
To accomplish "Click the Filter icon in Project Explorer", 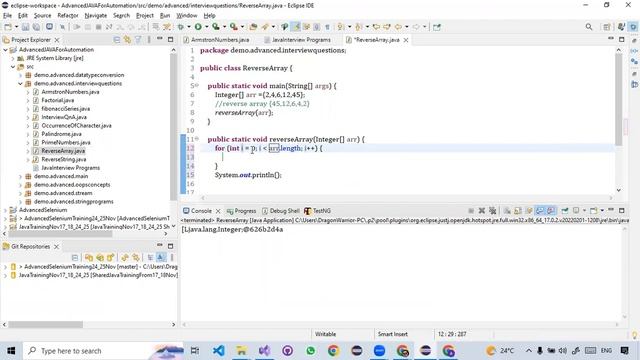I will click(x=138, y=40).
